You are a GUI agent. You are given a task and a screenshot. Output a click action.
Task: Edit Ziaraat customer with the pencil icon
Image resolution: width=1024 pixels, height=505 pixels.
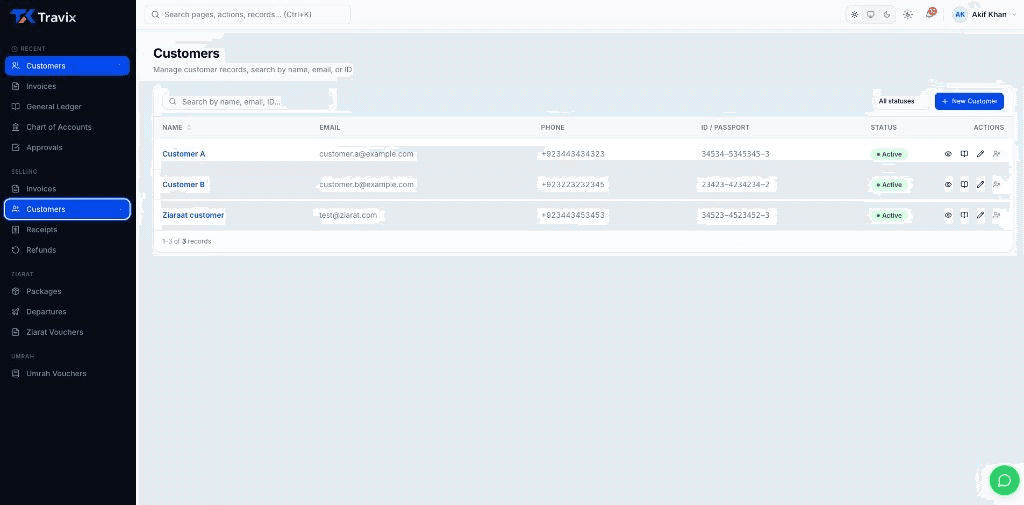click(980, 215)
